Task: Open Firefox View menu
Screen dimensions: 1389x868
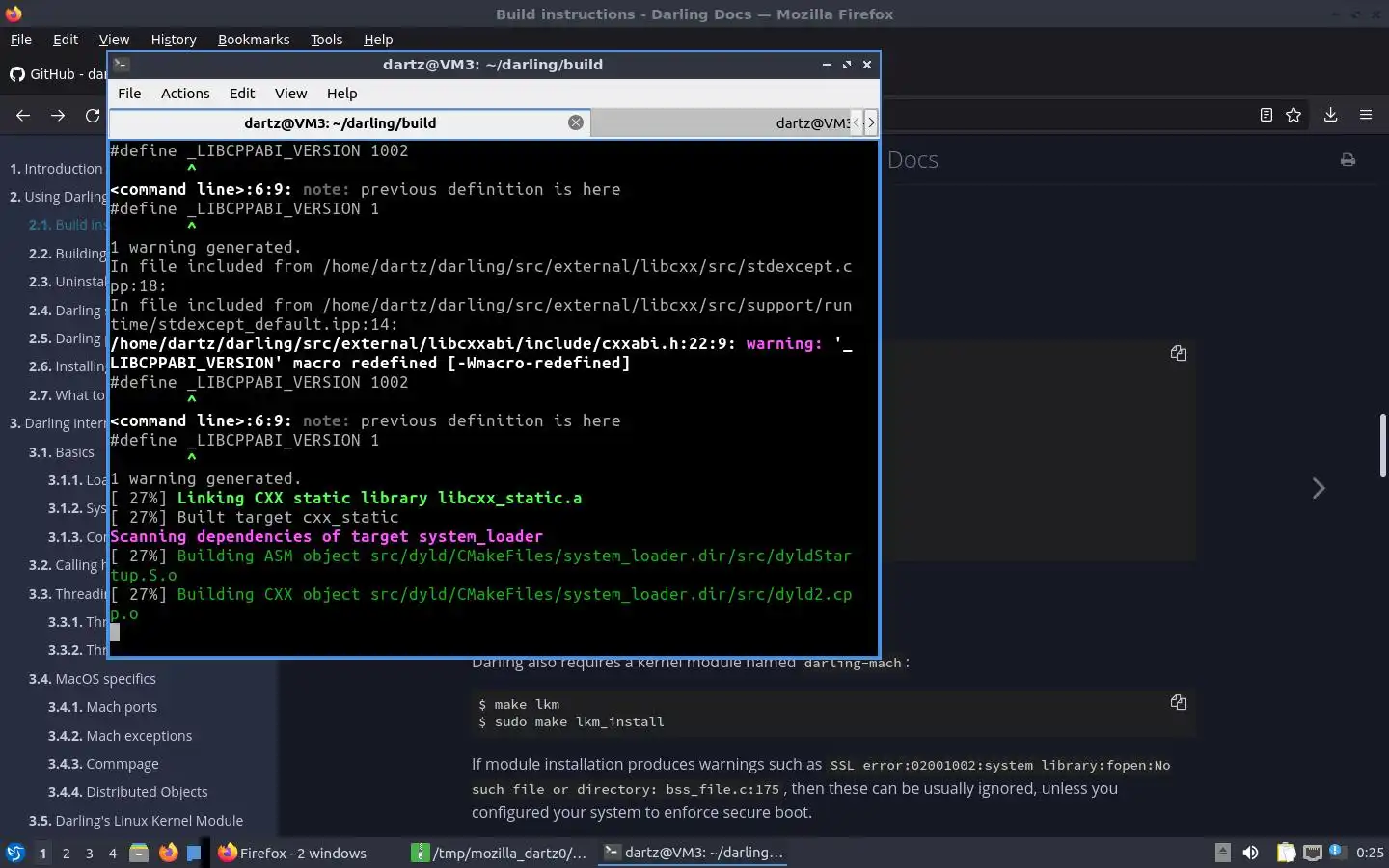Action: click(114, 40)
